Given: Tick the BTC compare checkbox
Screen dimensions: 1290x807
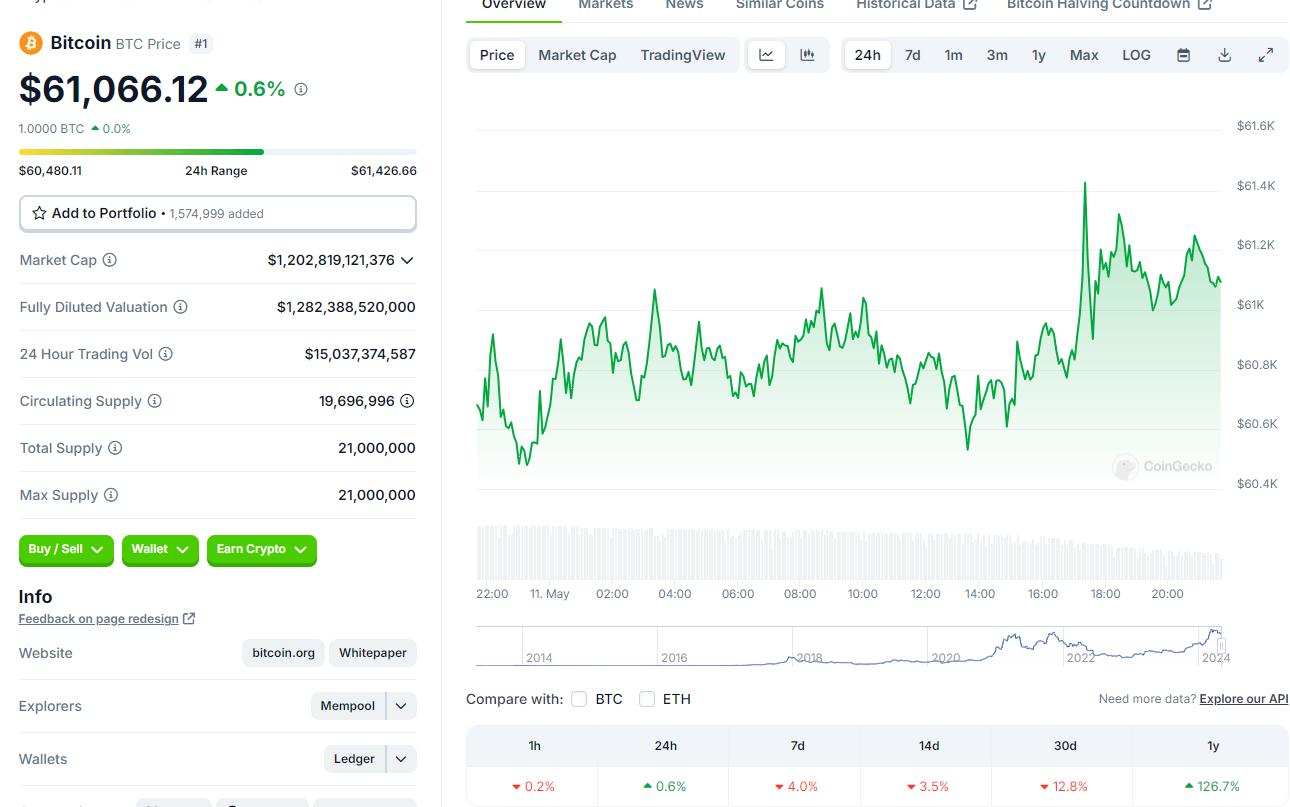Looking at the screenshot, I should [579, 699].
